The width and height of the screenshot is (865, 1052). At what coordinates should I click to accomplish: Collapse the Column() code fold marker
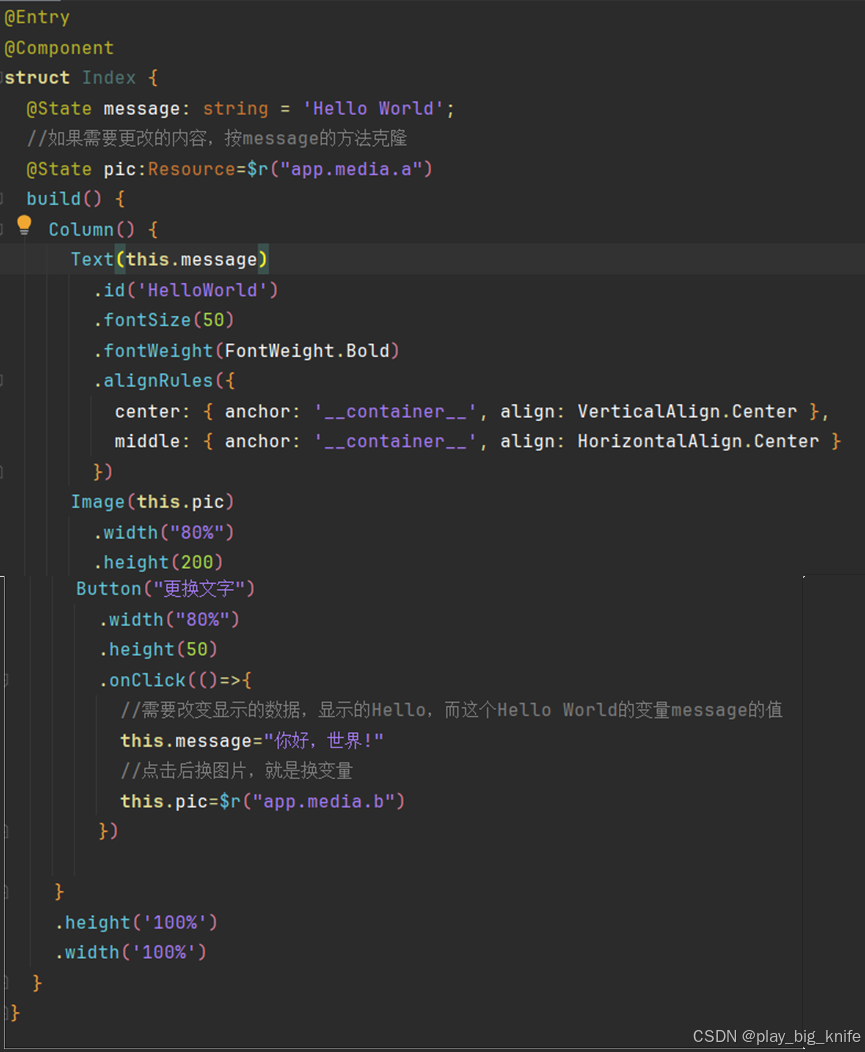click(2, 229)
